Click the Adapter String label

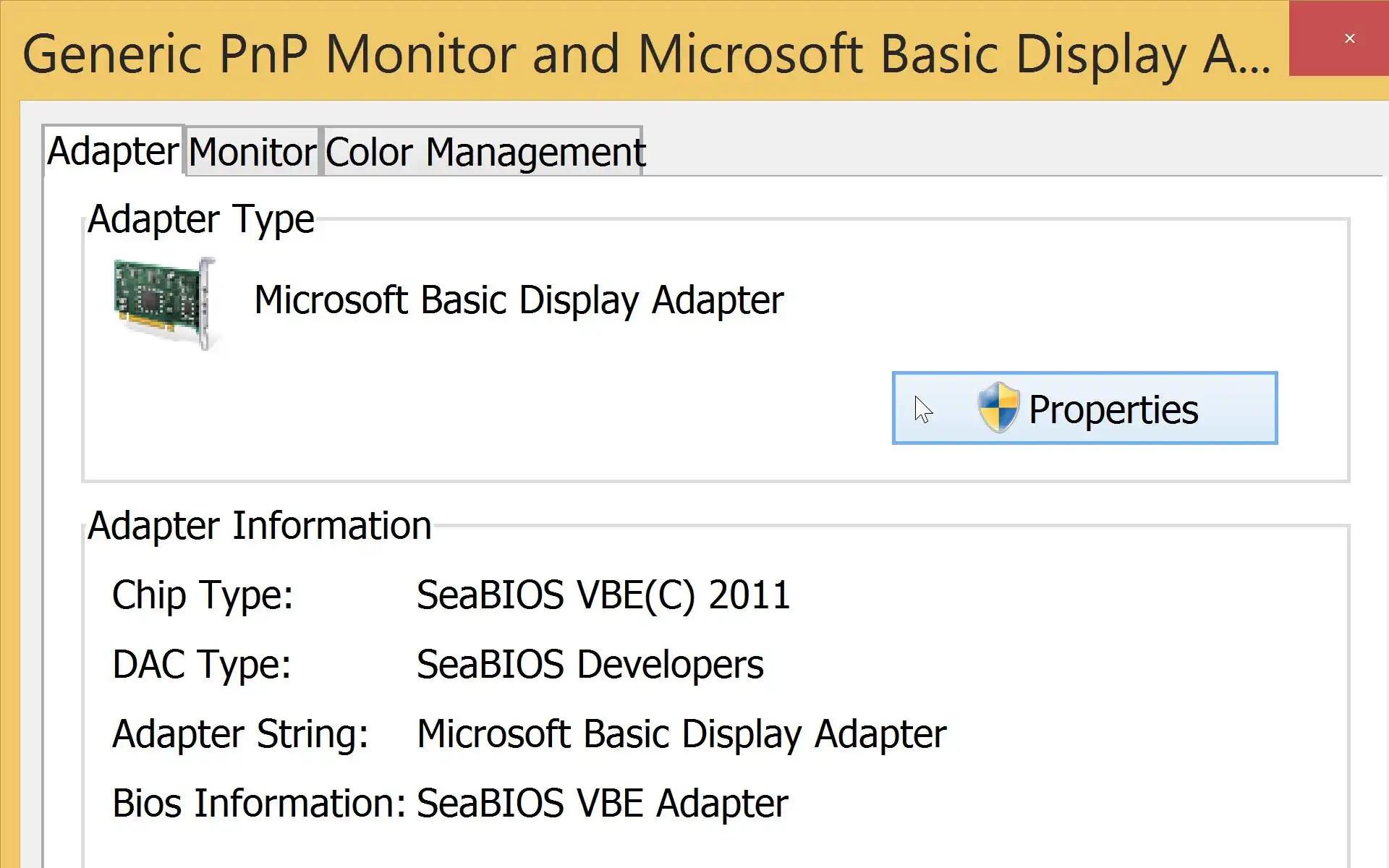click(240, 734)
